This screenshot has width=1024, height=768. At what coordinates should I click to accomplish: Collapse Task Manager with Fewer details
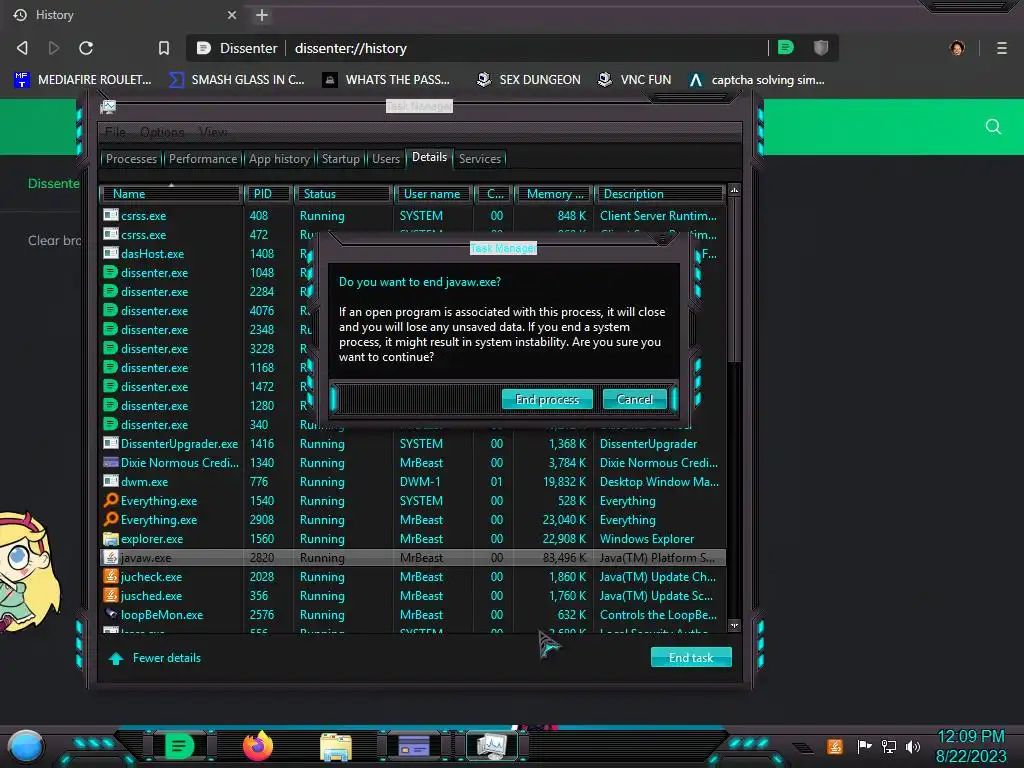pyautogui.click(x=155, y=658)
